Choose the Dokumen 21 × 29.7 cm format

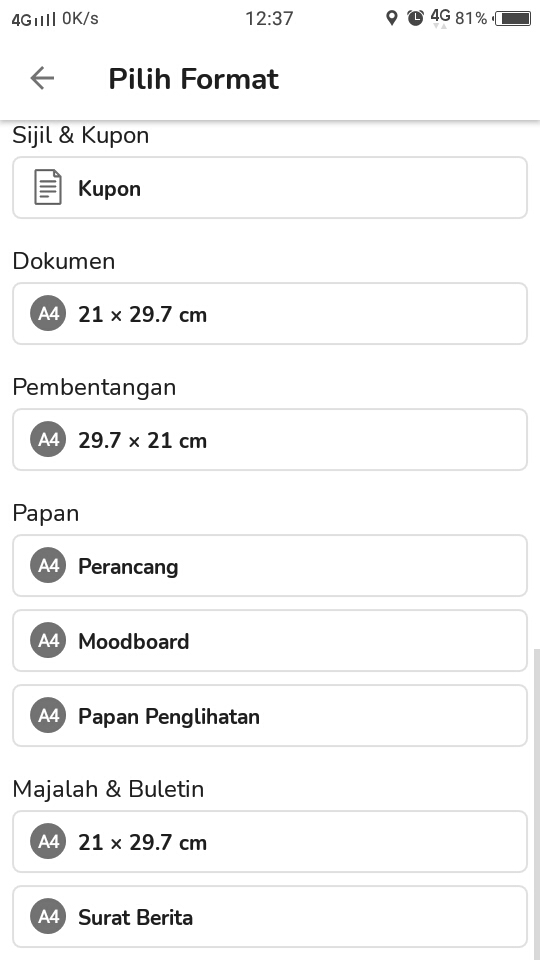pyautogui.click(x=270, y=313)
